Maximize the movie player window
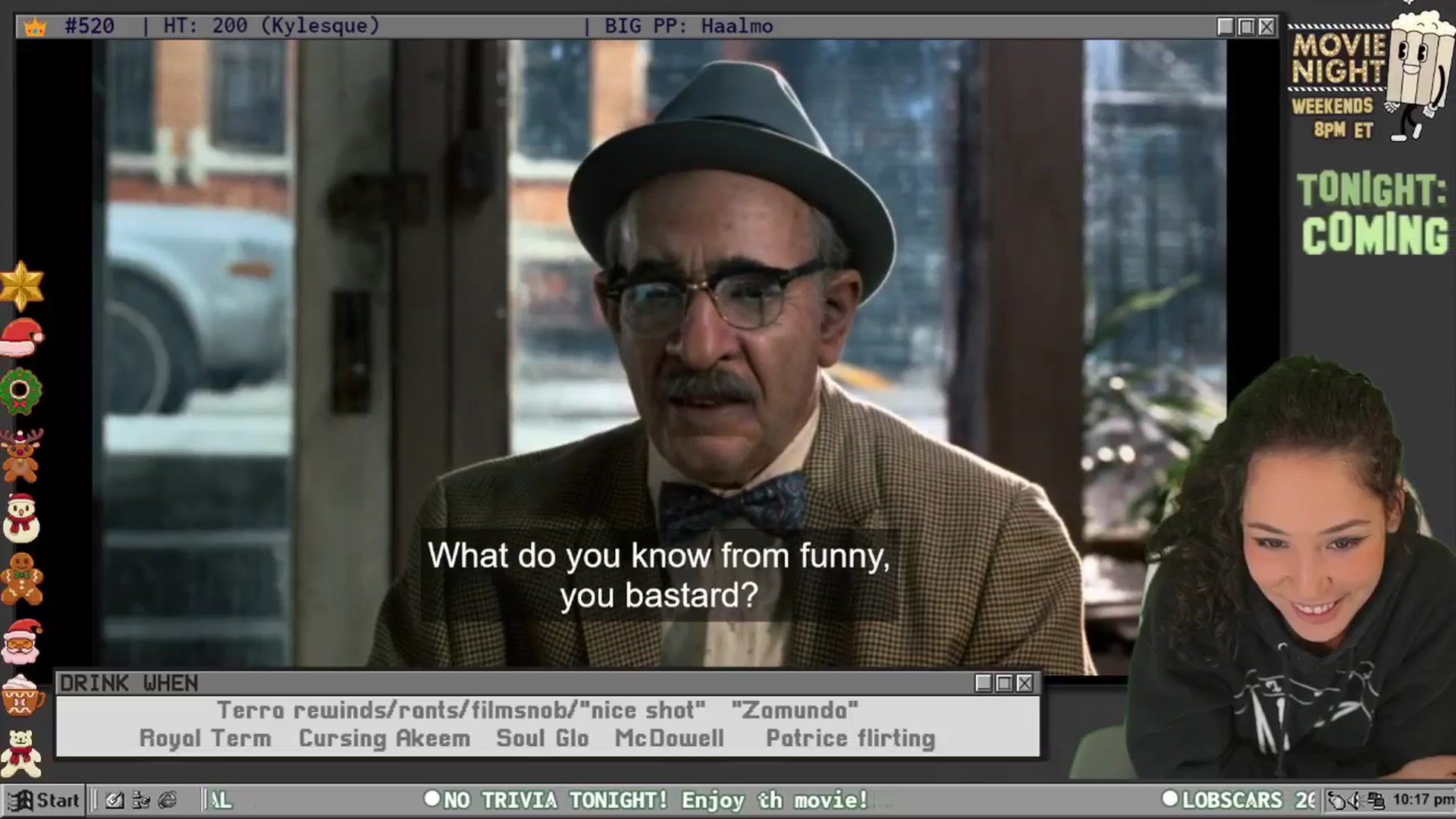Viewport: 1456px width, 819px height. (x=1246, y=27)
